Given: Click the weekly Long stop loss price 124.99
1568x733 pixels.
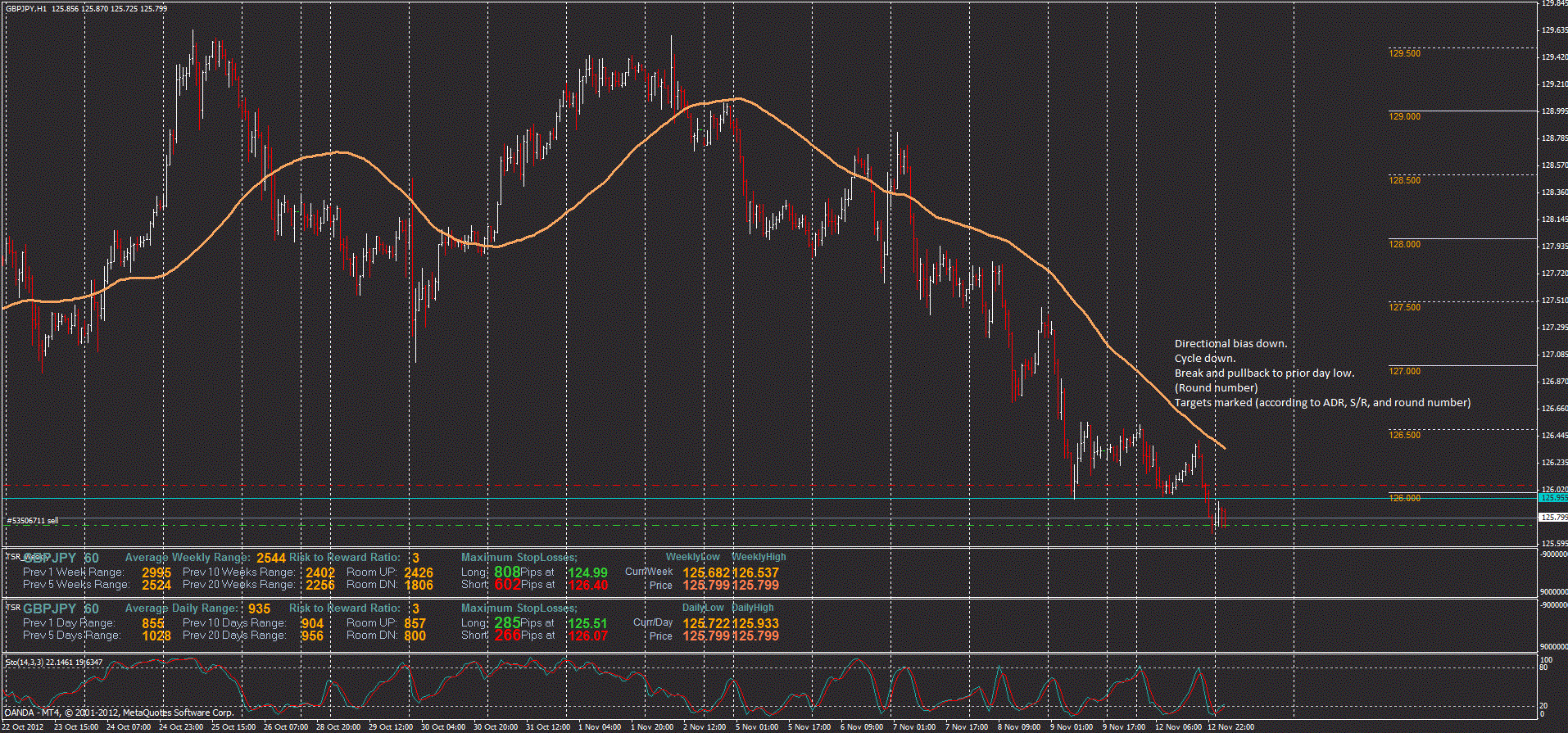Looking at the screenshot, I should coord(587,573).
